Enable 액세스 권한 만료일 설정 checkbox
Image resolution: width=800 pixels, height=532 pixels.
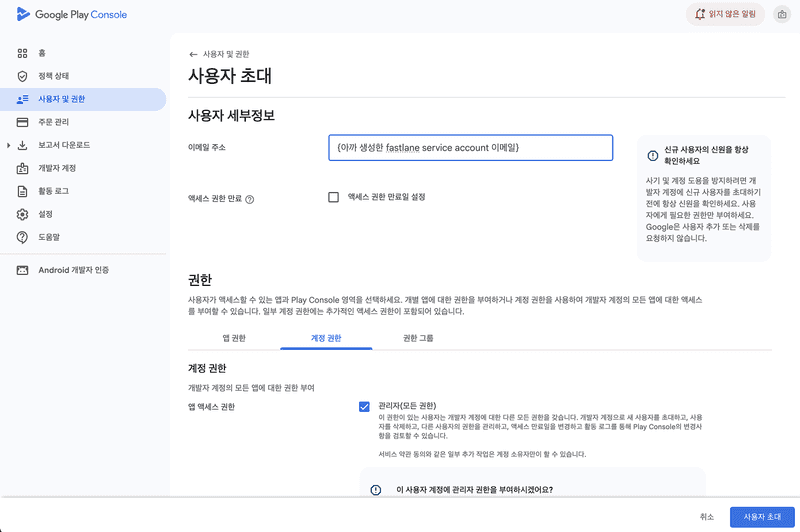click(334, 197)
